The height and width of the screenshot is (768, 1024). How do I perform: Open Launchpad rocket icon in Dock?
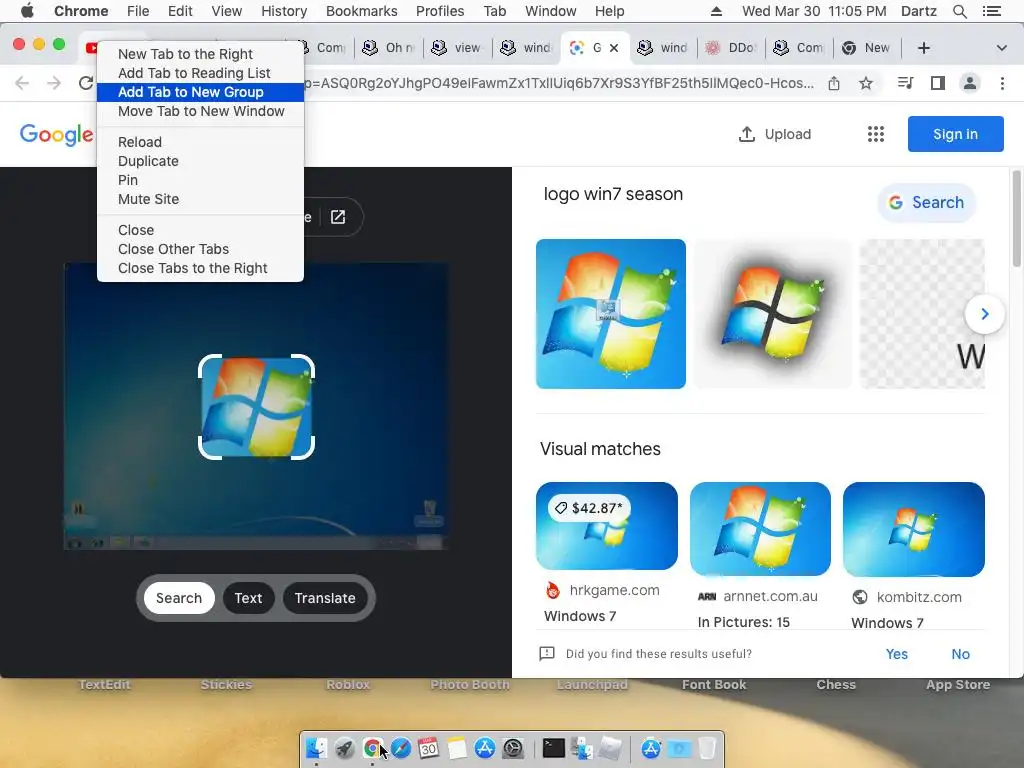[345, 748]
